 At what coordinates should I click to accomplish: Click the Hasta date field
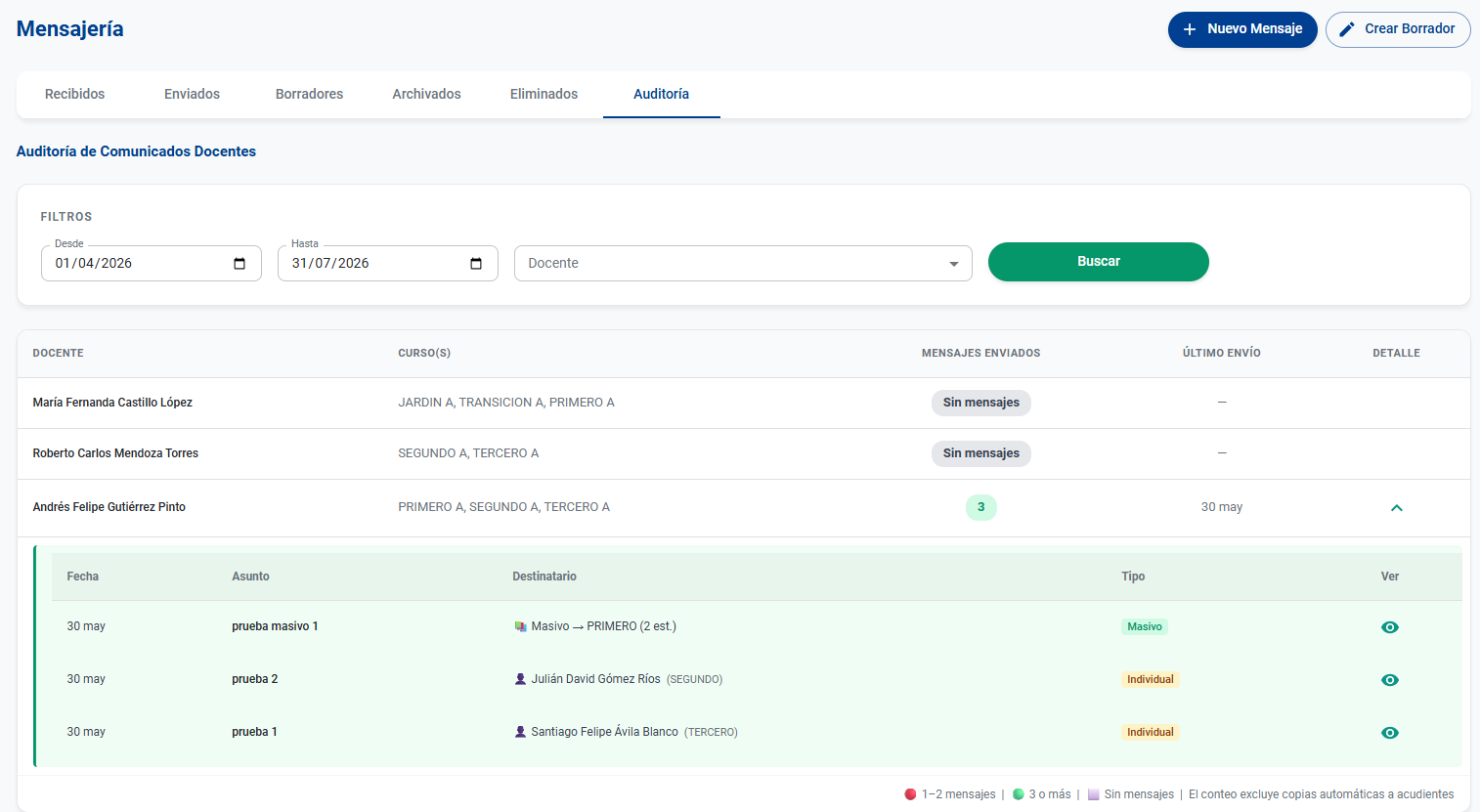(x=388, y=263)
